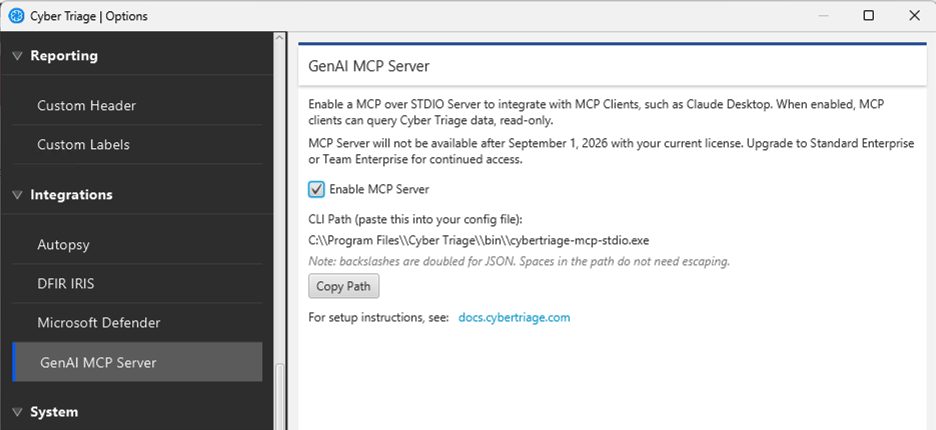
Task: Click the italic note about doubled backslashes
Action: click(518, 262)
